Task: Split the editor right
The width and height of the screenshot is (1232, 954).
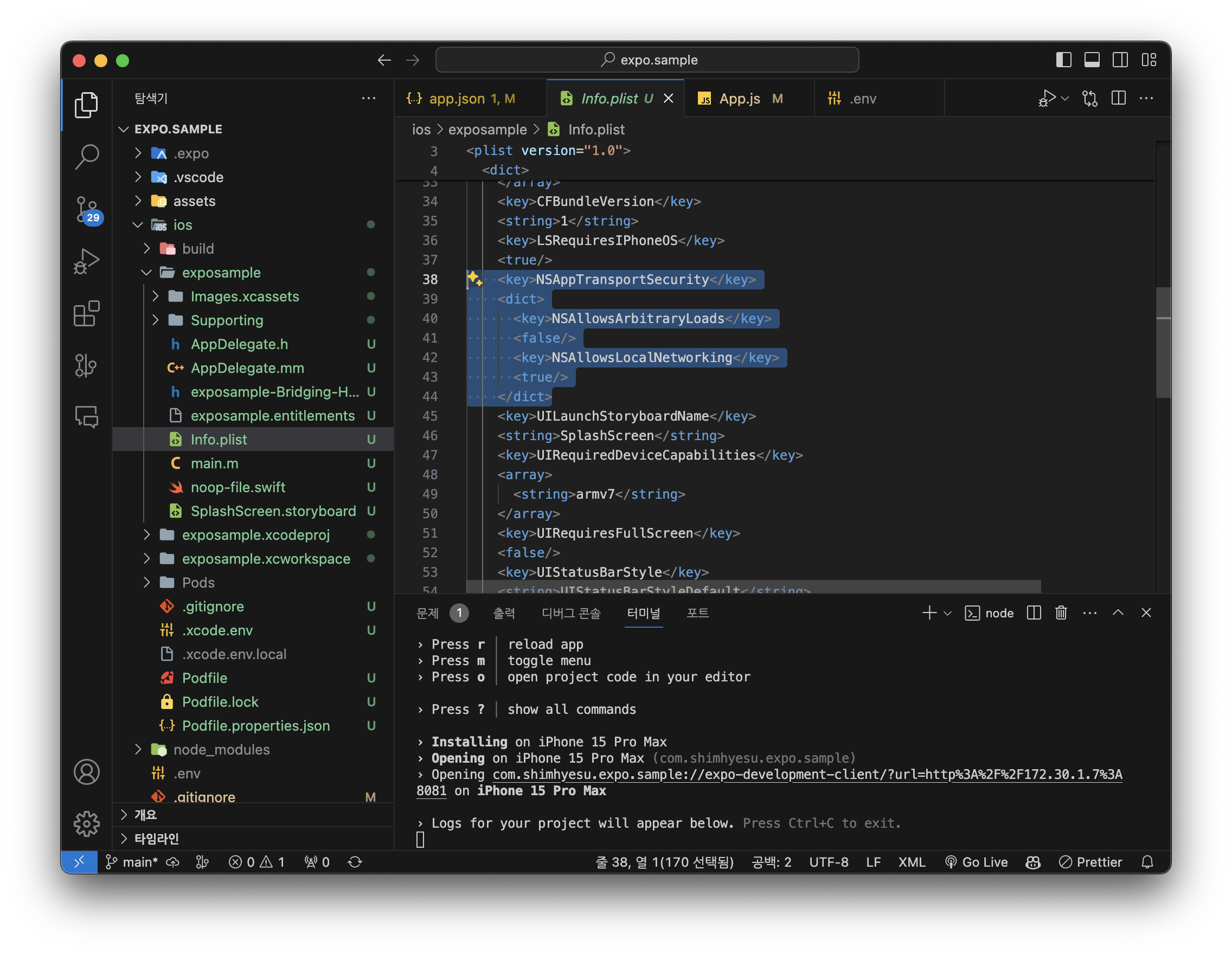Action: click(x=1118, y=98)
